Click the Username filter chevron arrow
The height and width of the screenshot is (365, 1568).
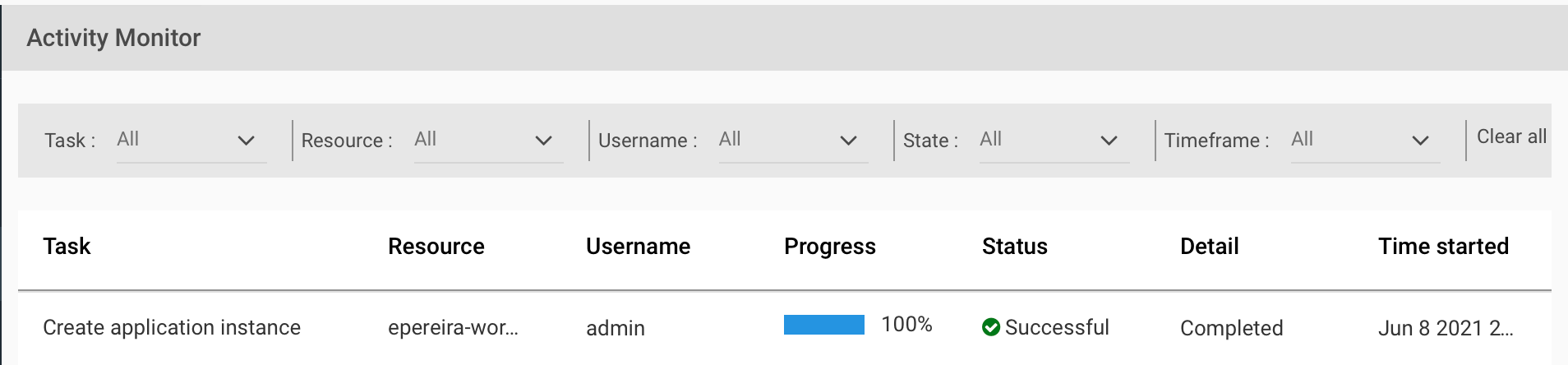pyautogui.click(x=848, y=141)
